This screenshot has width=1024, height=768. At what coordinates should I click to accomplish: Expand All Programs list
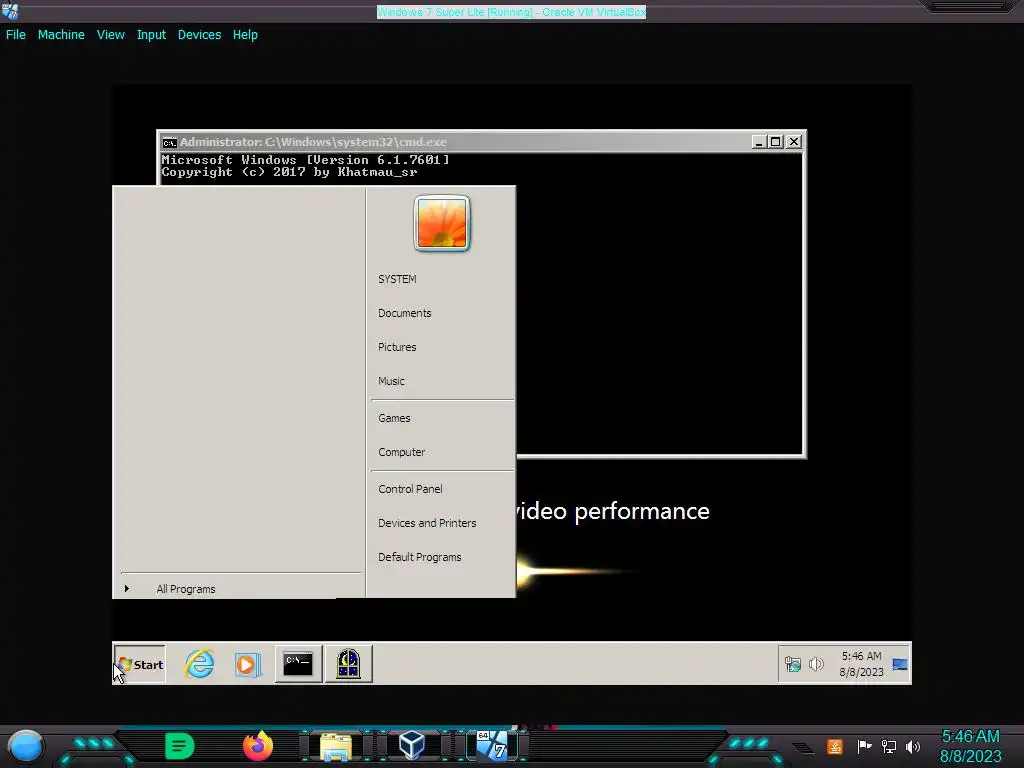tap(185, 589)
